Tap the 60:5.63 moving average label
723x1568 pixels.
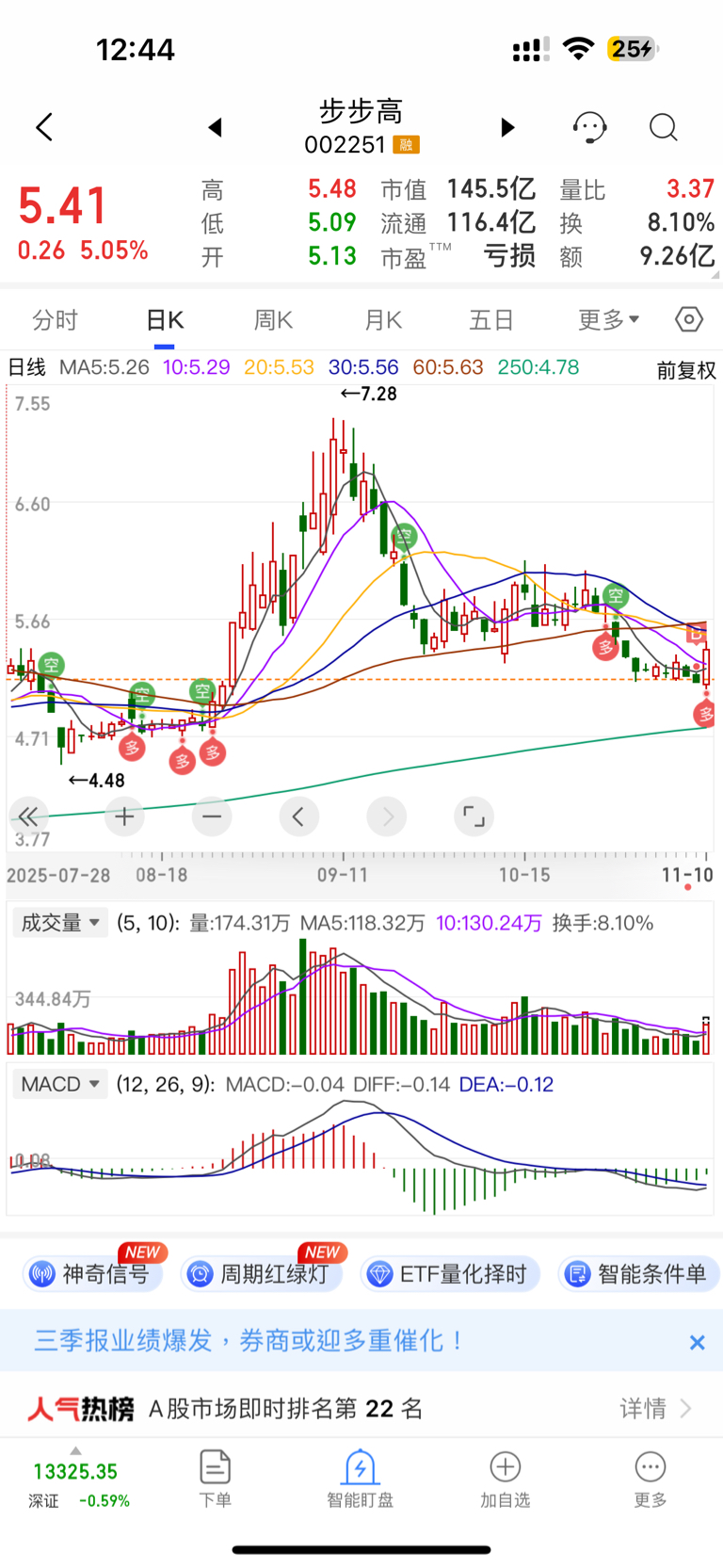448,367
